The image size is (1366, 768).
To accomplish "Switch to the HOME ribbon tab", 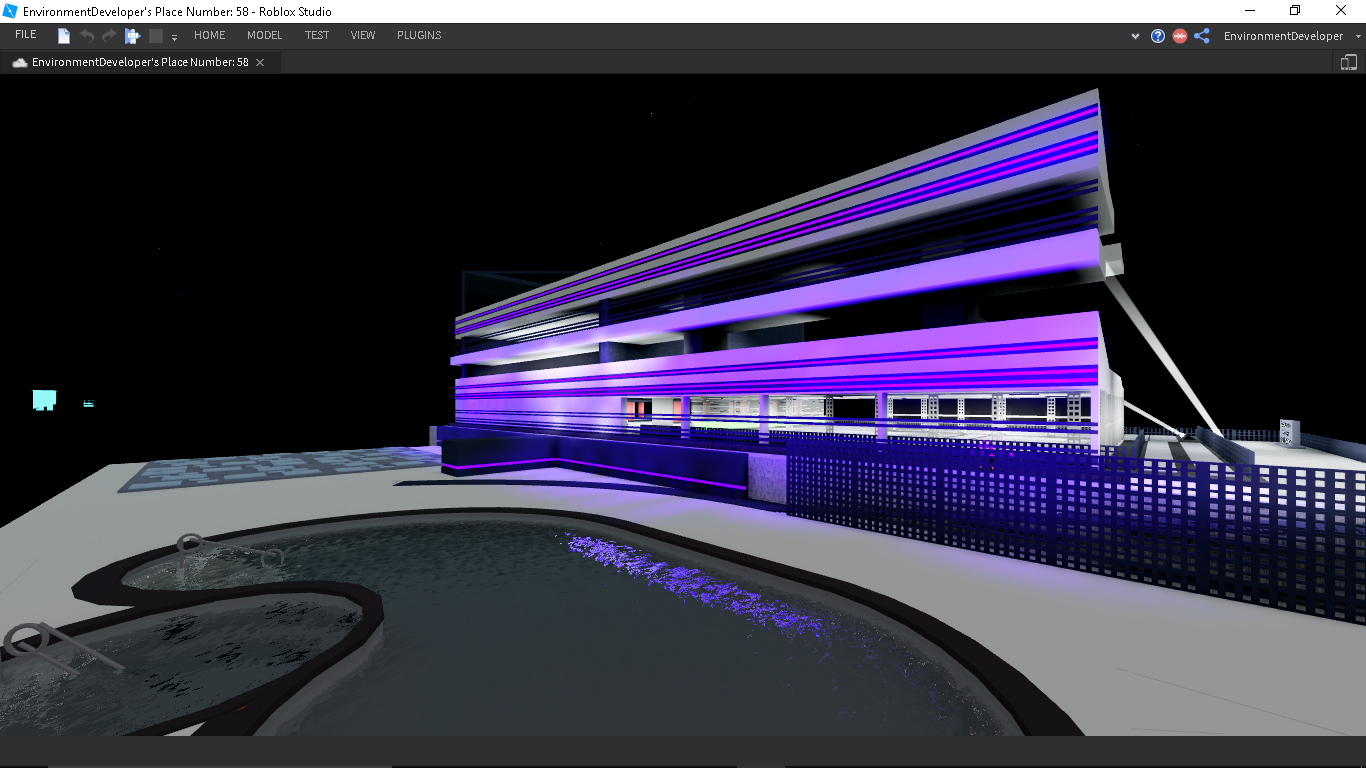I will (209, 35).
